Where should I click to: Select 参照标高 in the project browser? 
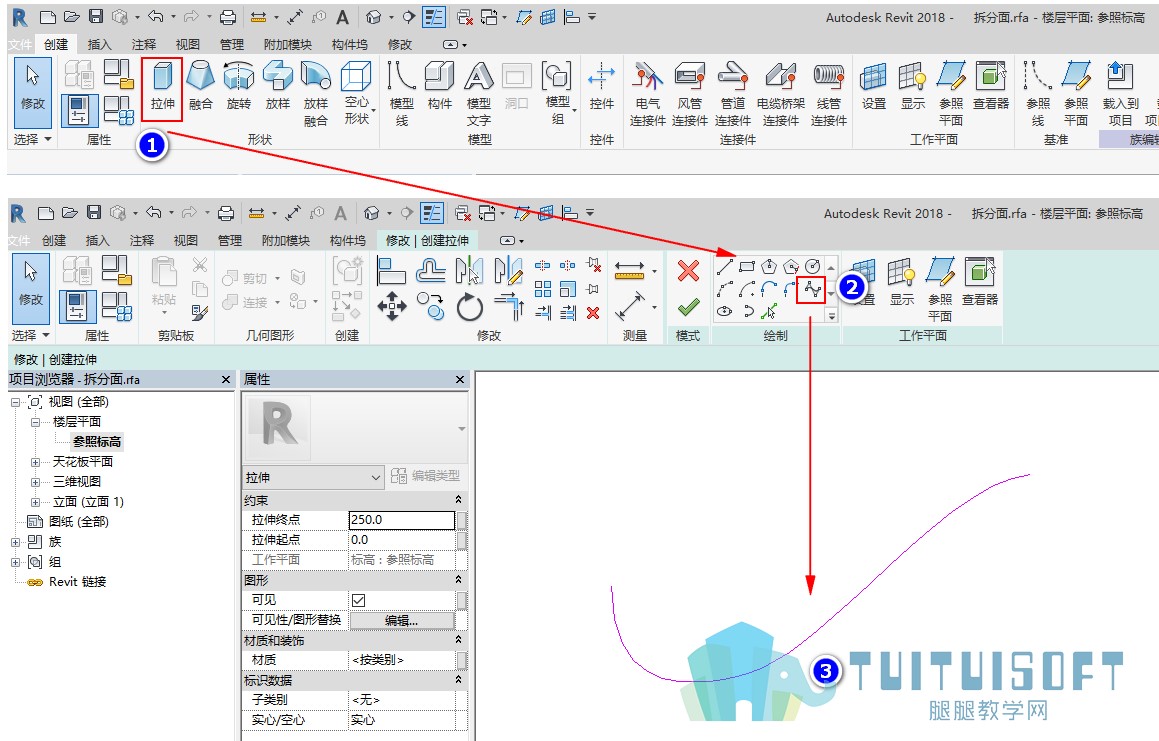97,441
